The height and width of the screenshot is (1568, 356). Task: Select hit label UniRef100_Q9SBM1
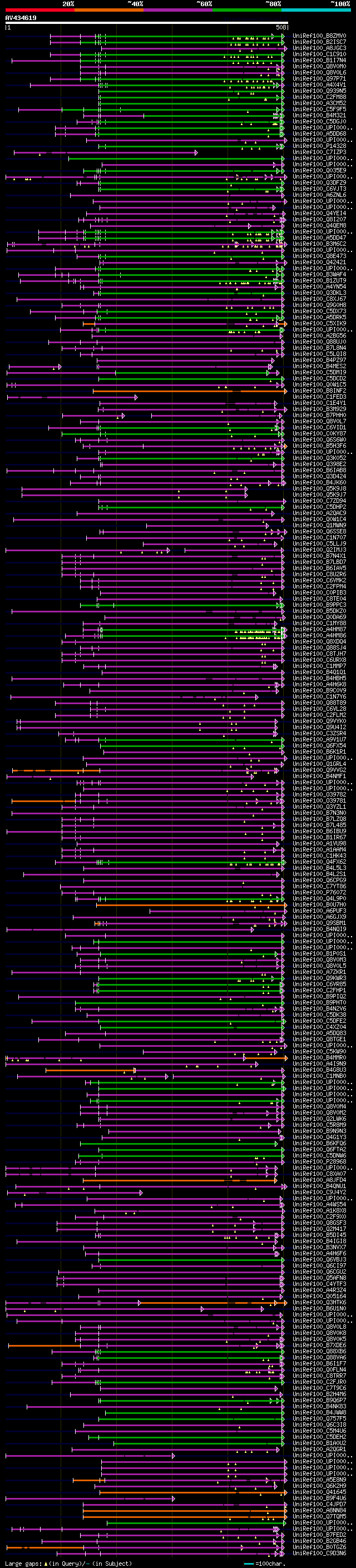coord(319,923)
